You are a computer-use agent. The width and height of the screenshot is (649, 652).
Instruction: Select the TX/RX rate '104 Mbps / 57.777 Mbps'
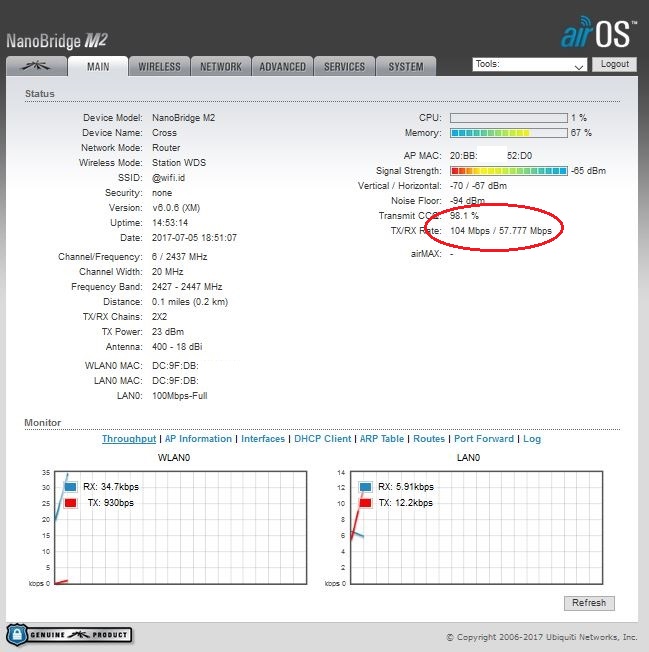[x=501, y=231]
